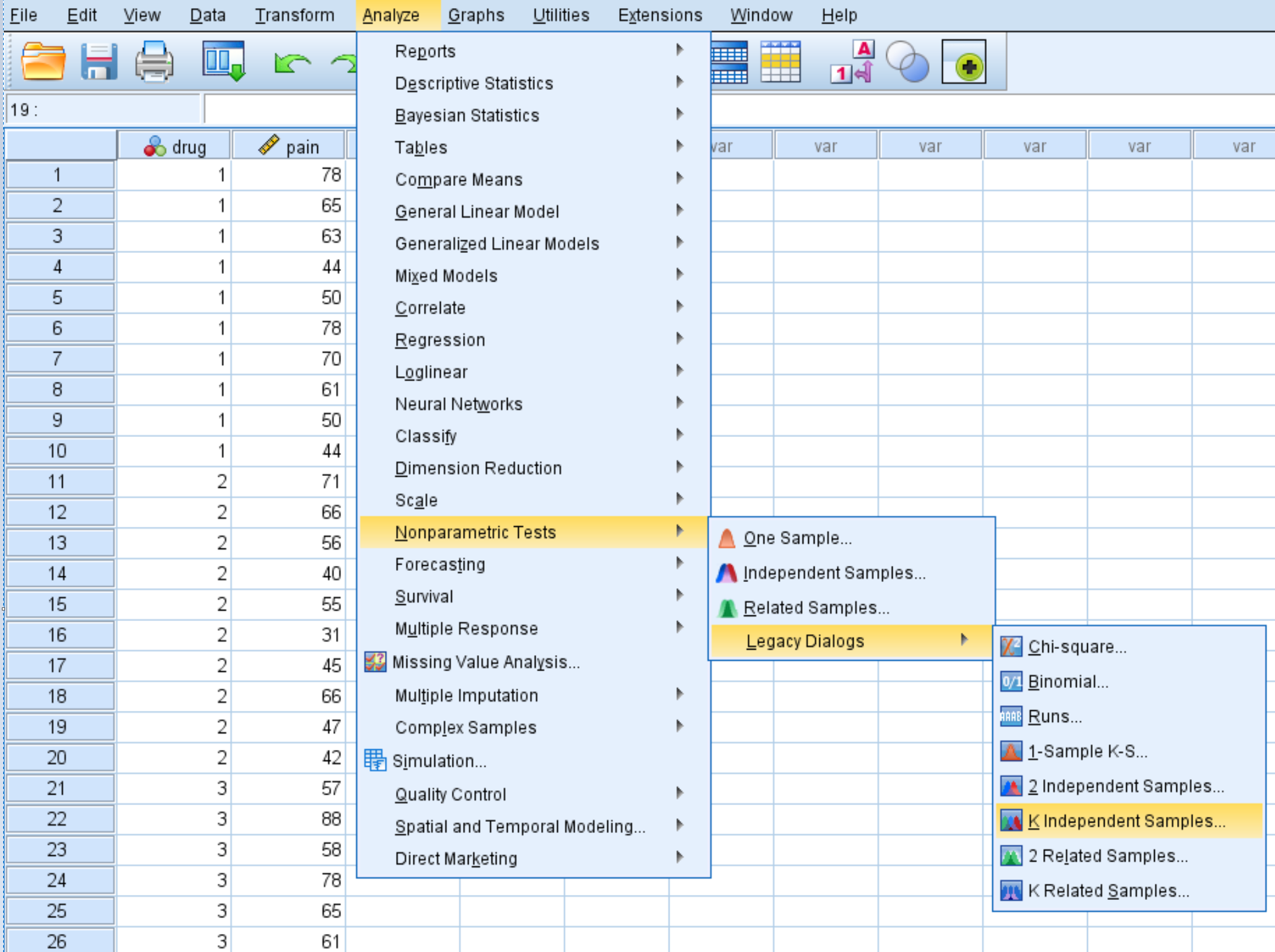The height and width of the screenshot is (952, 1275).
Task: Expand Dimension Reduction submenu
Action: pos(680,467)
